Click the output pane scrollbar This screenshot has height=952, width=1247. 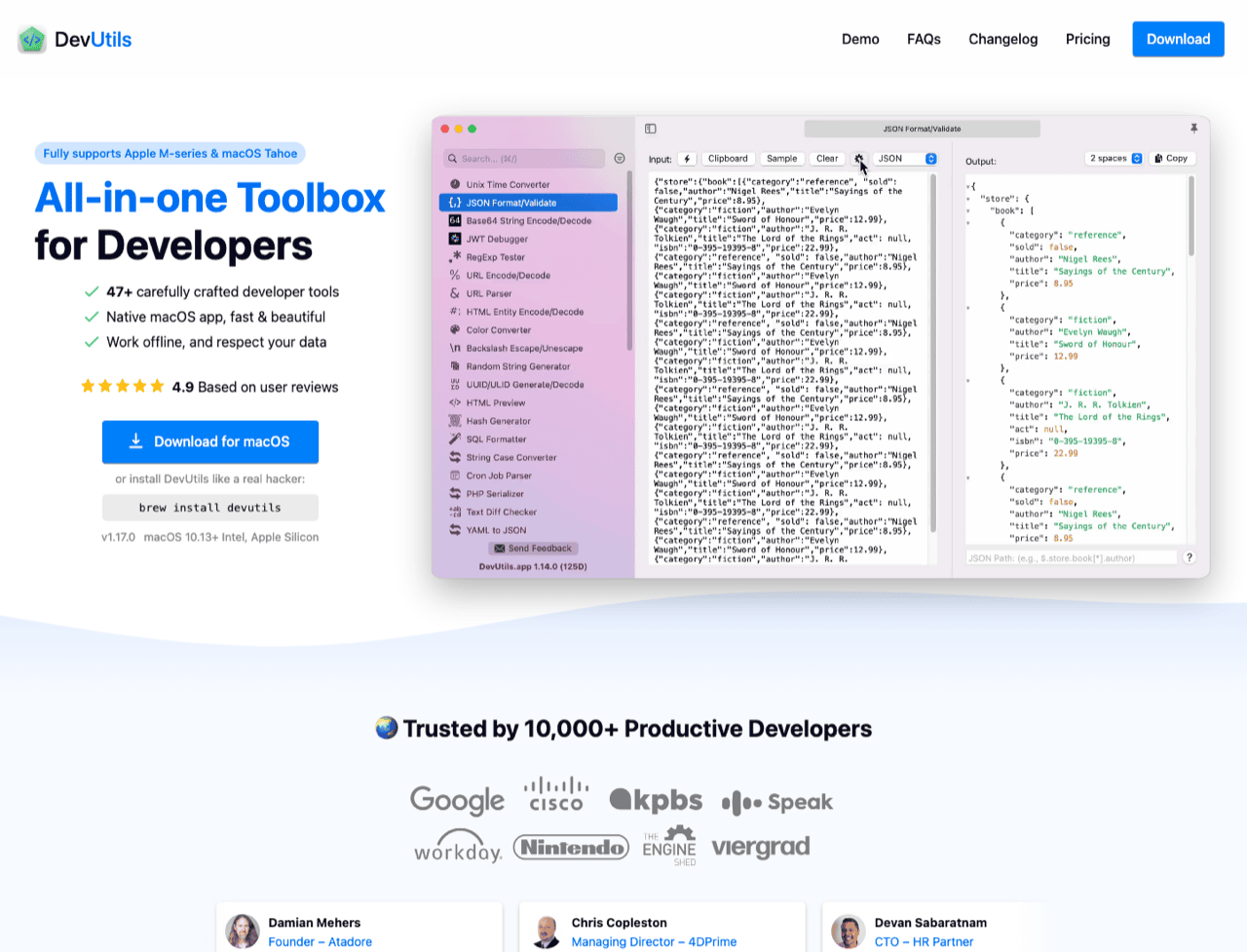[1191, 216]
